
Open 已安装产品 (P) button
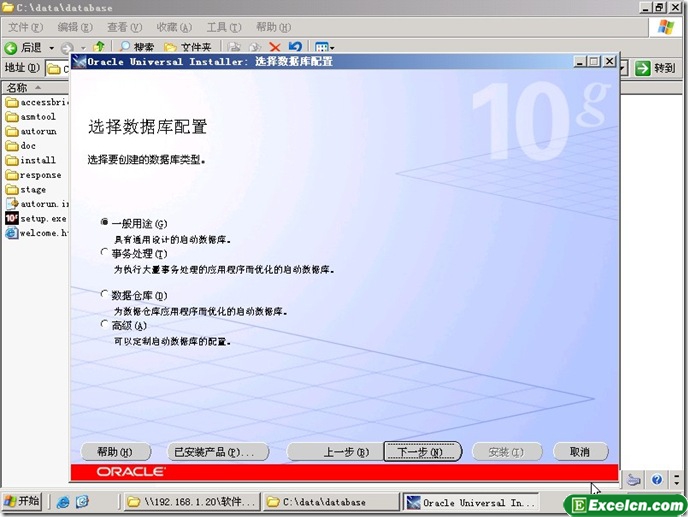(218, 452)
